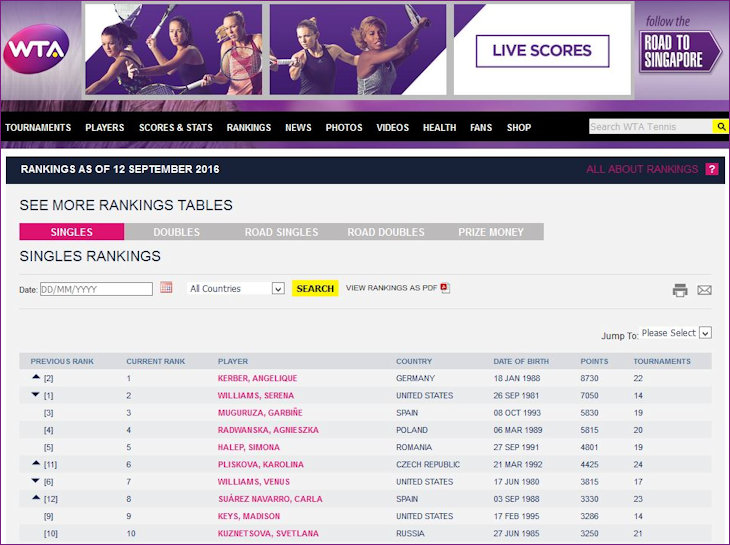Click the pink question mark help icon

coord(712,169)
